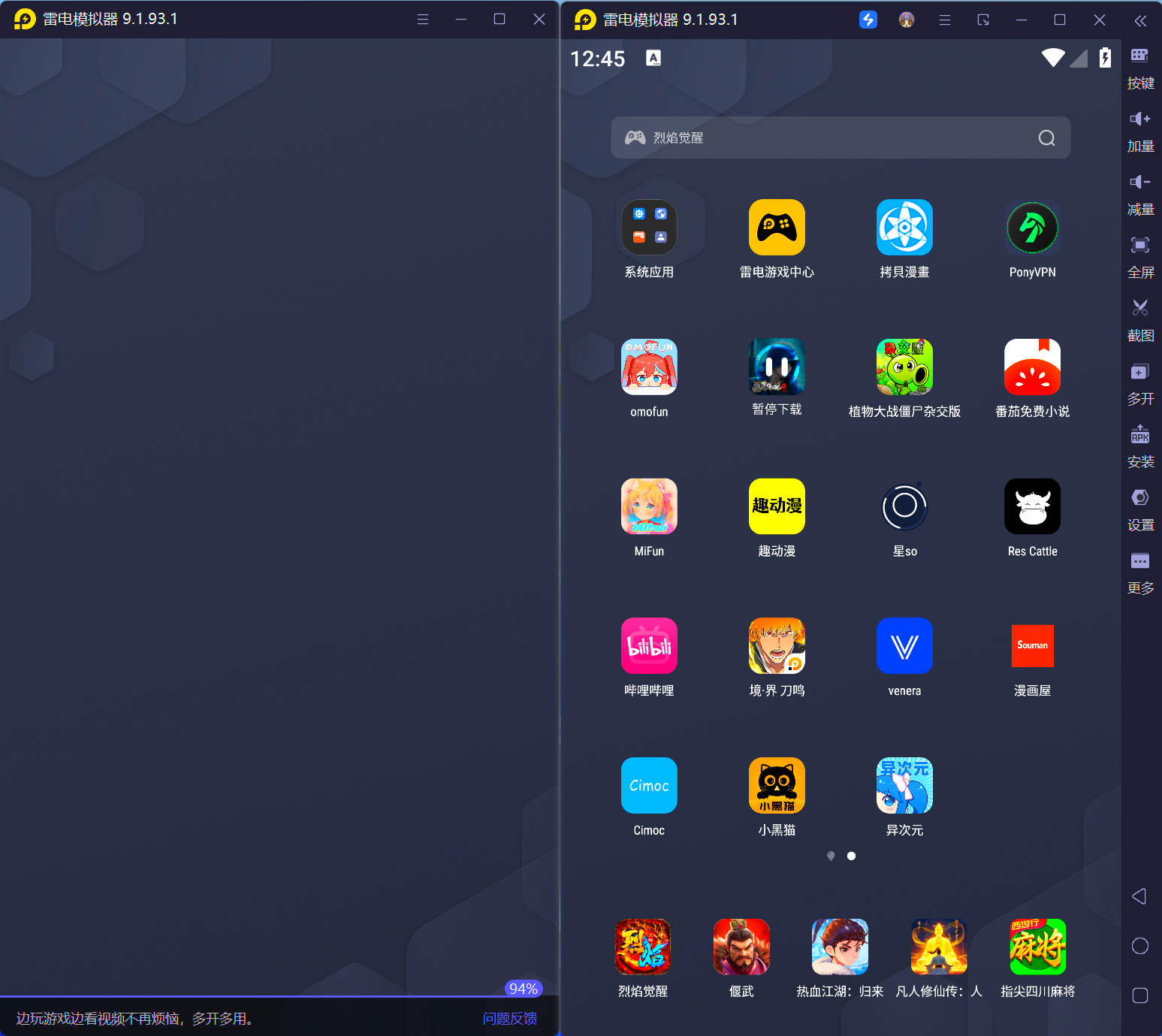Open 更多 more options in sidebar
1162x1036 pixels.
pos(1140,560)
